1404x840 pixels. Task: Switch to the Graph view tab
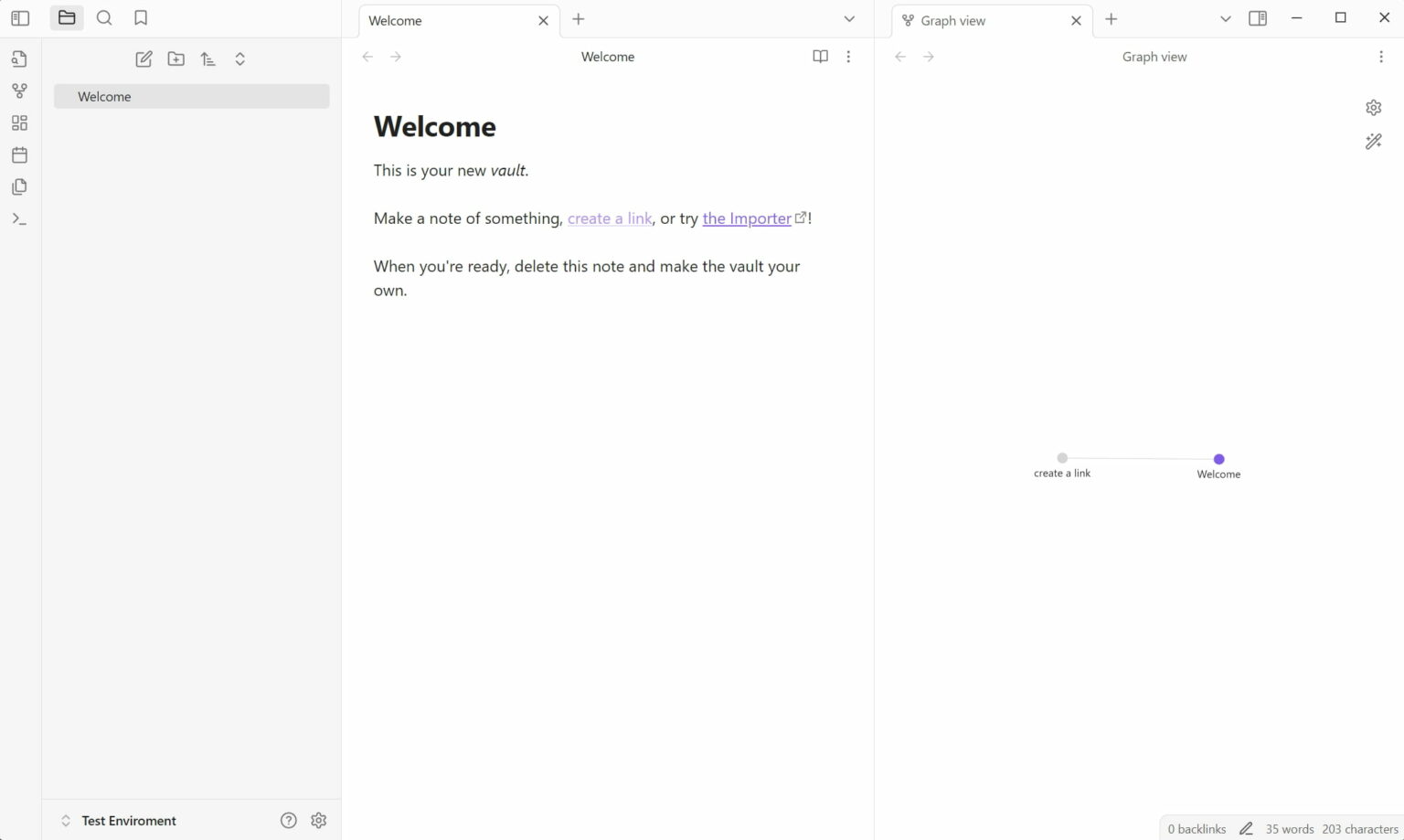point(952,19)
